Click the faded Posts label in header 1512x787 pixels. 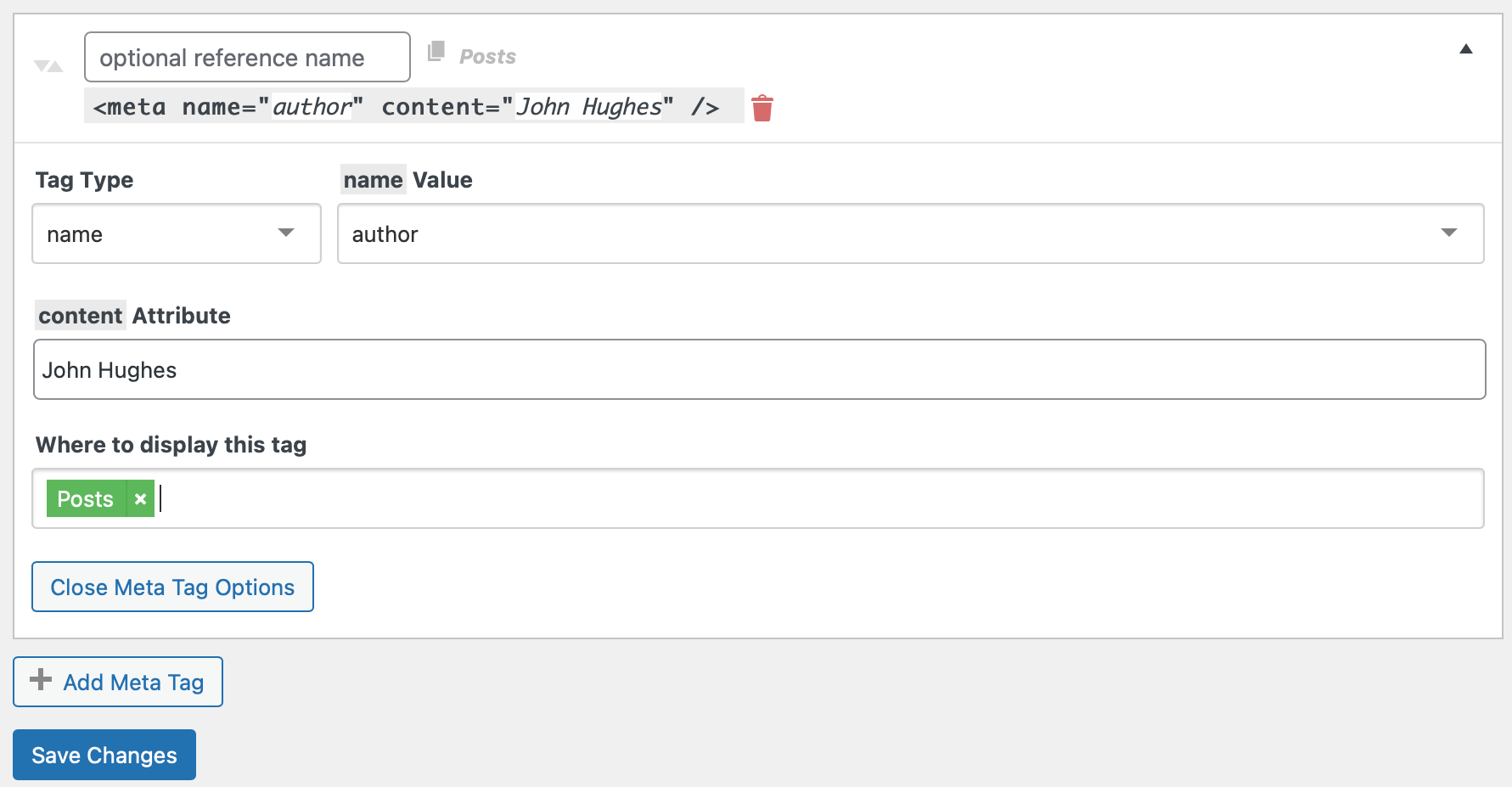coord(488,56)
